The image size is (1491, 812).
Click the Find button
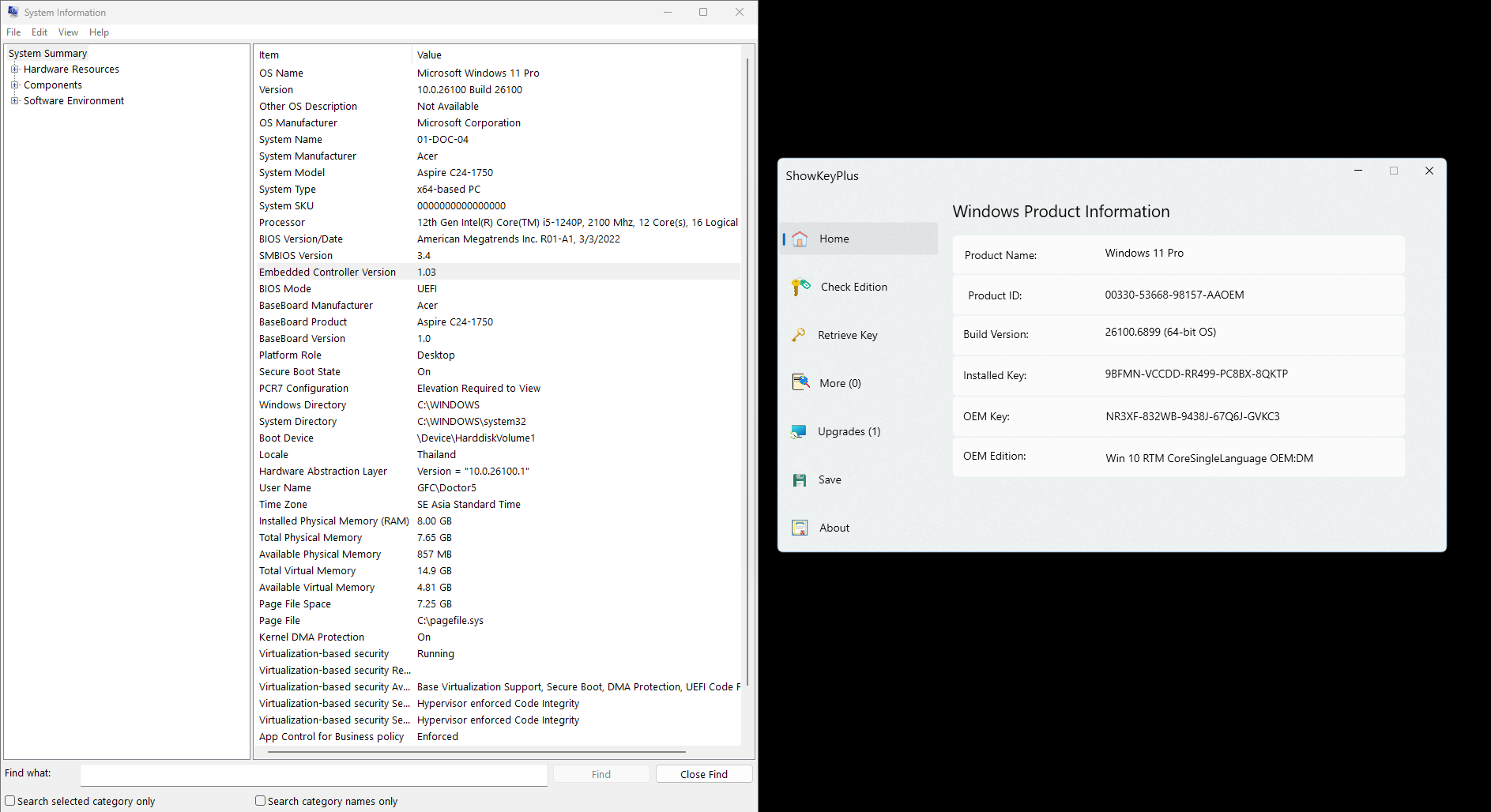(601, 774)
